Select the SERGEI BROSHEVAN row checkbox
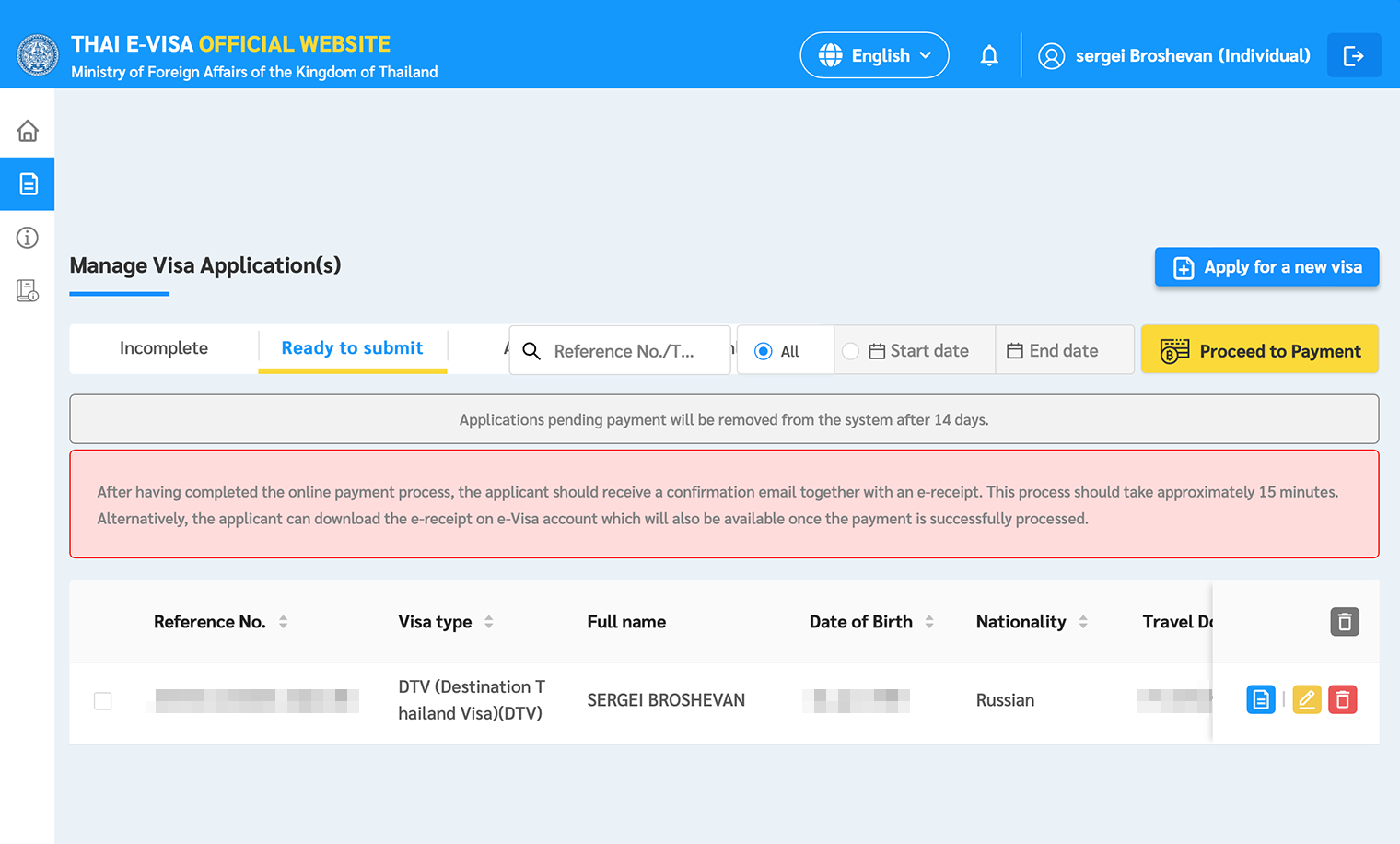This screenshot has width=1400, height=844. [x=103, y=701]
